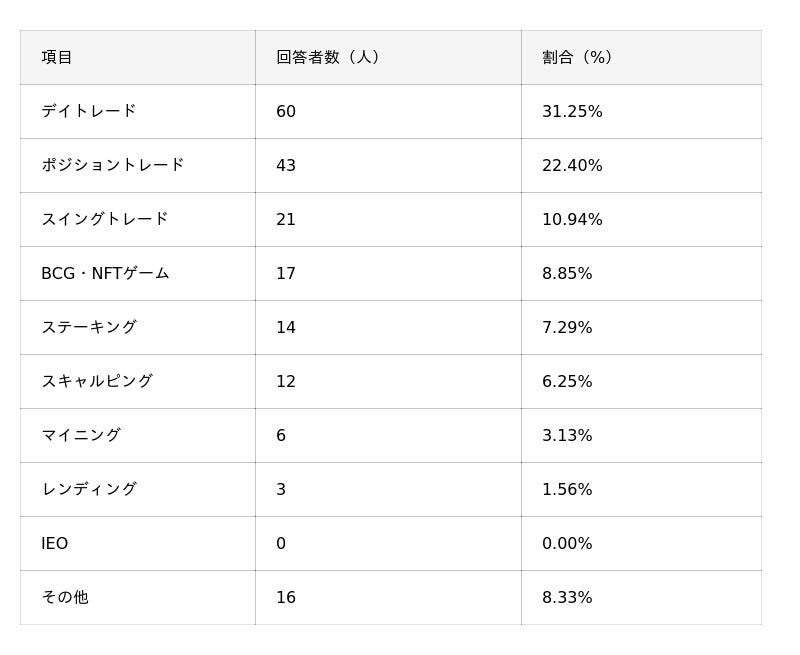Click the レンディング cell

89,490
